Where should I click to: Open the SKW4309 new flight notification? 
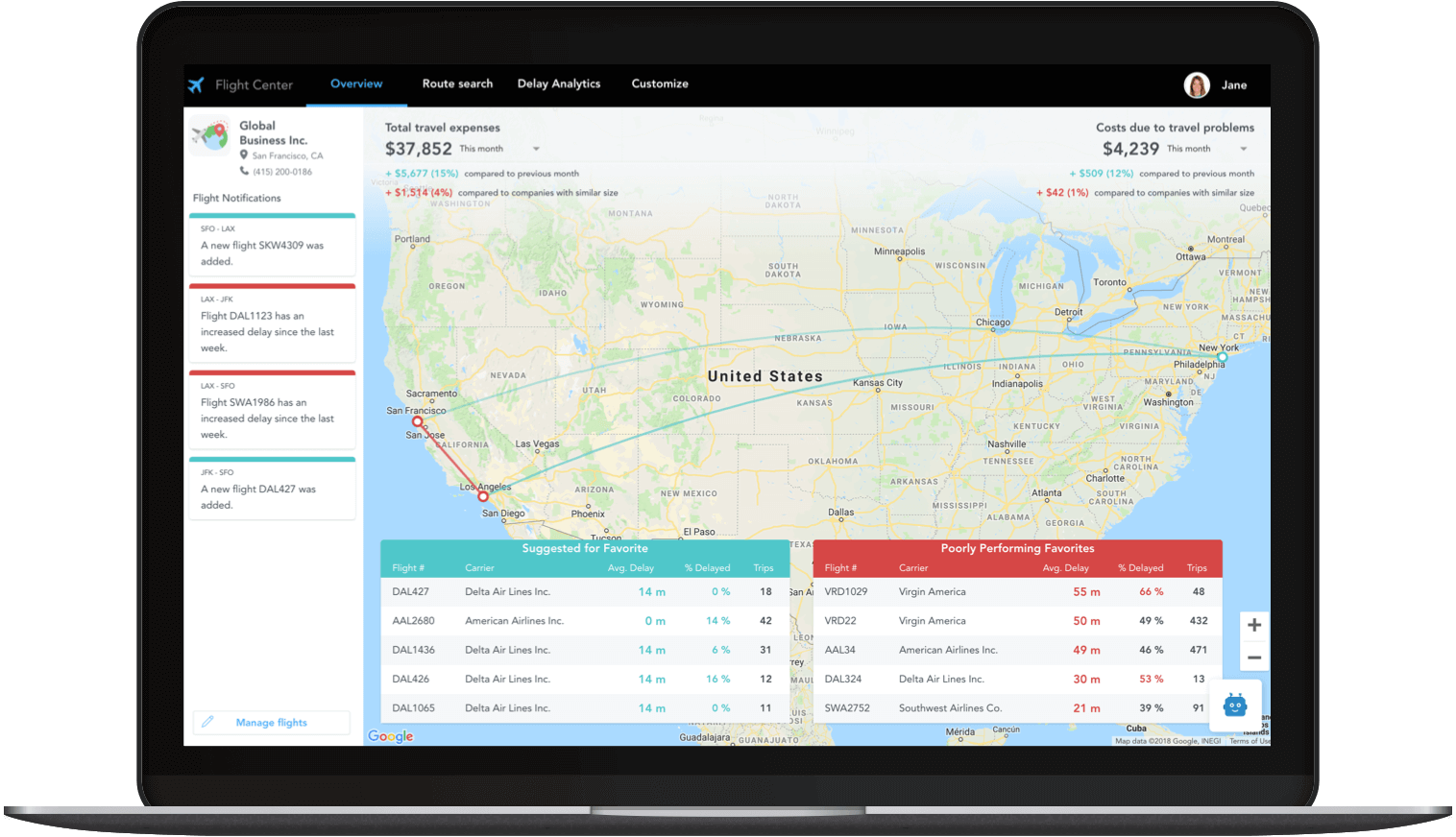click(272, 246)
